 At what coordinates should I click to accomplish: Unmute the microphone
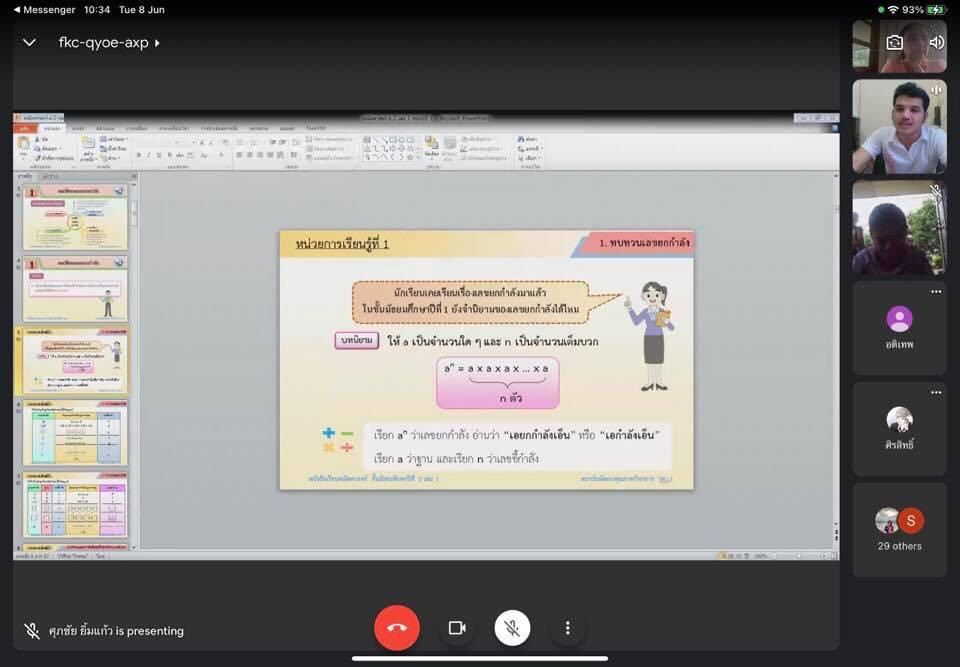[512, 628]
